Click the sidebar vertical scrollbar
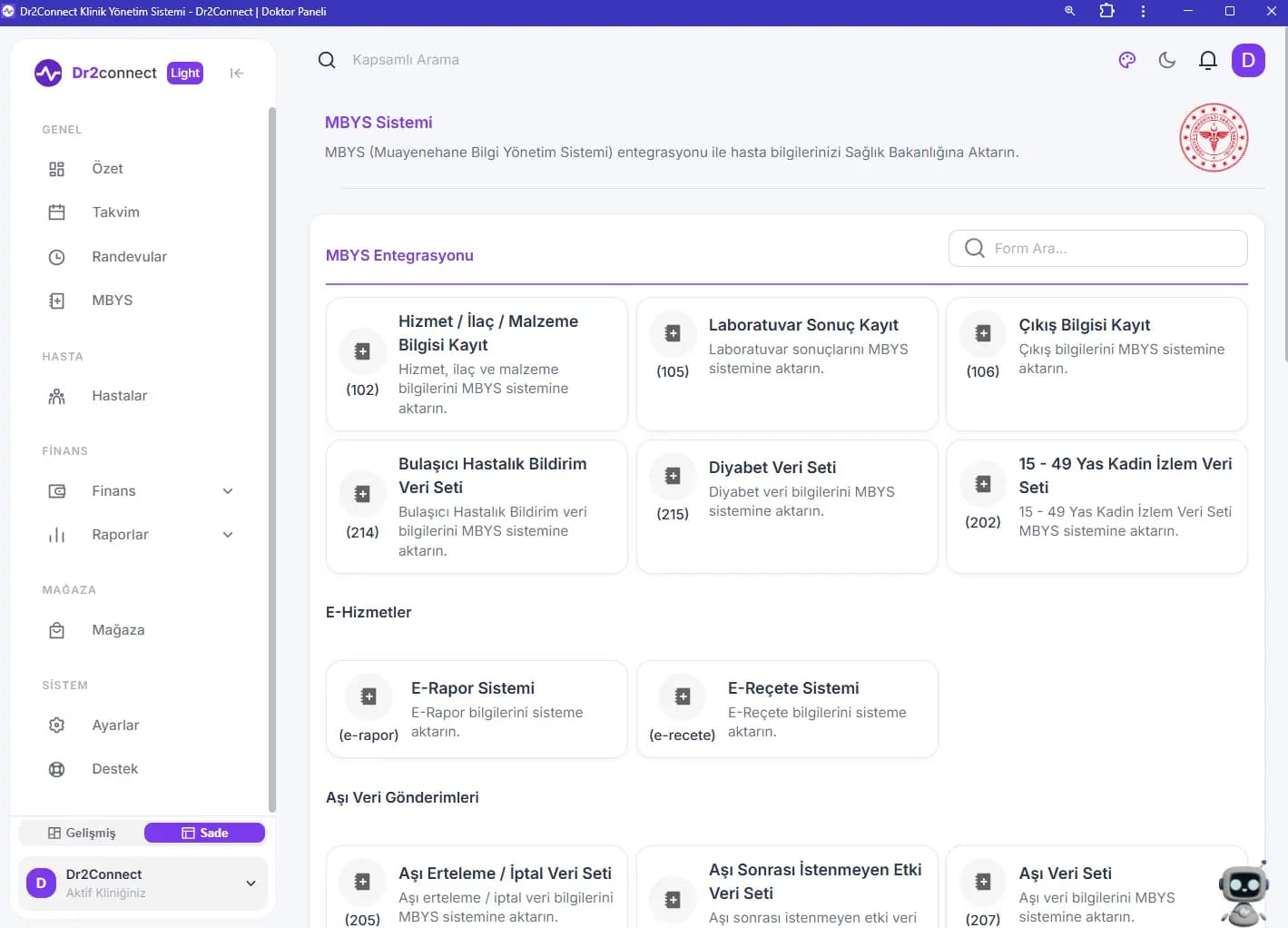Screen dimensions: 1288x928 pyautogui.click(x=272, y=459)
